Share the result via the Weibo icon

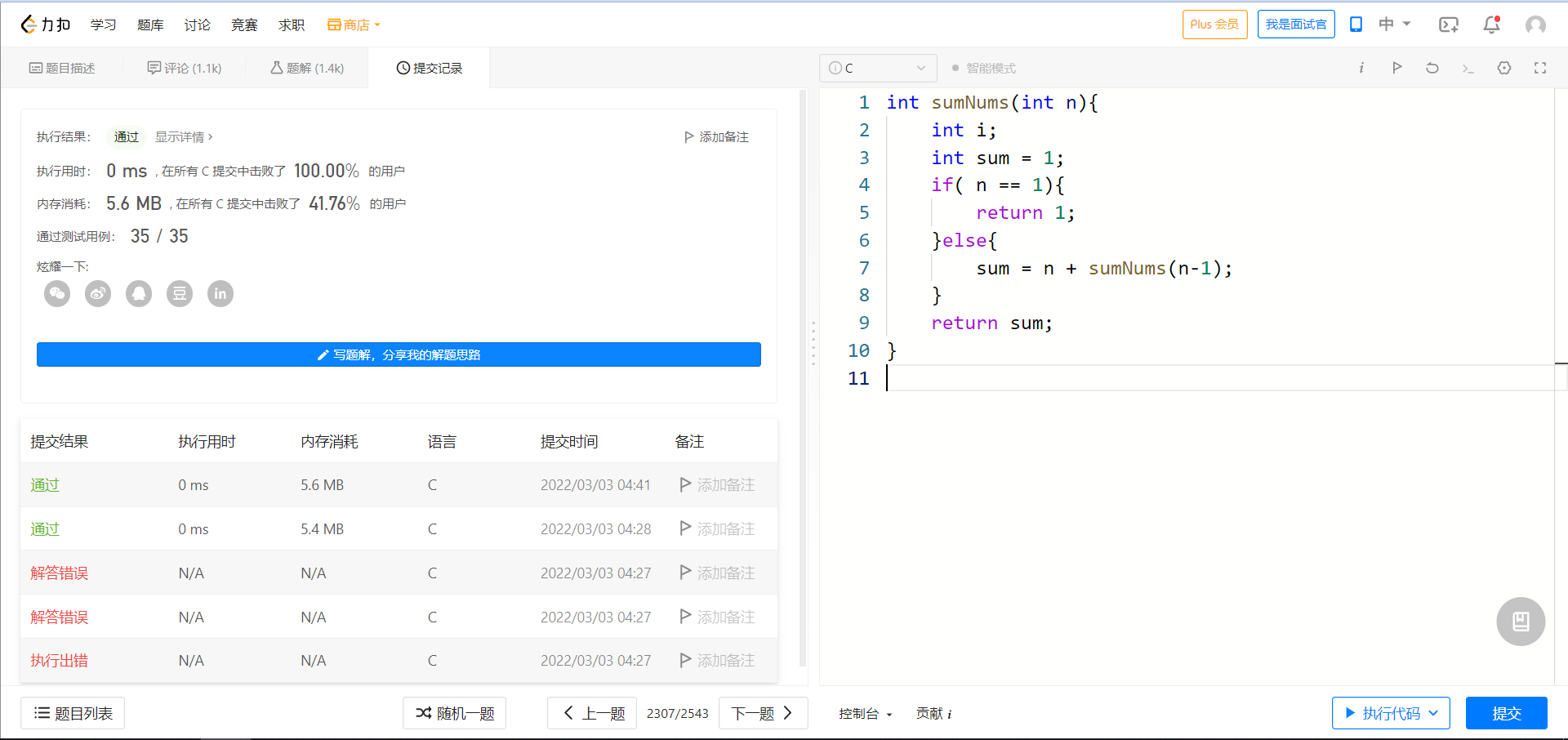[x=98, y=294]
